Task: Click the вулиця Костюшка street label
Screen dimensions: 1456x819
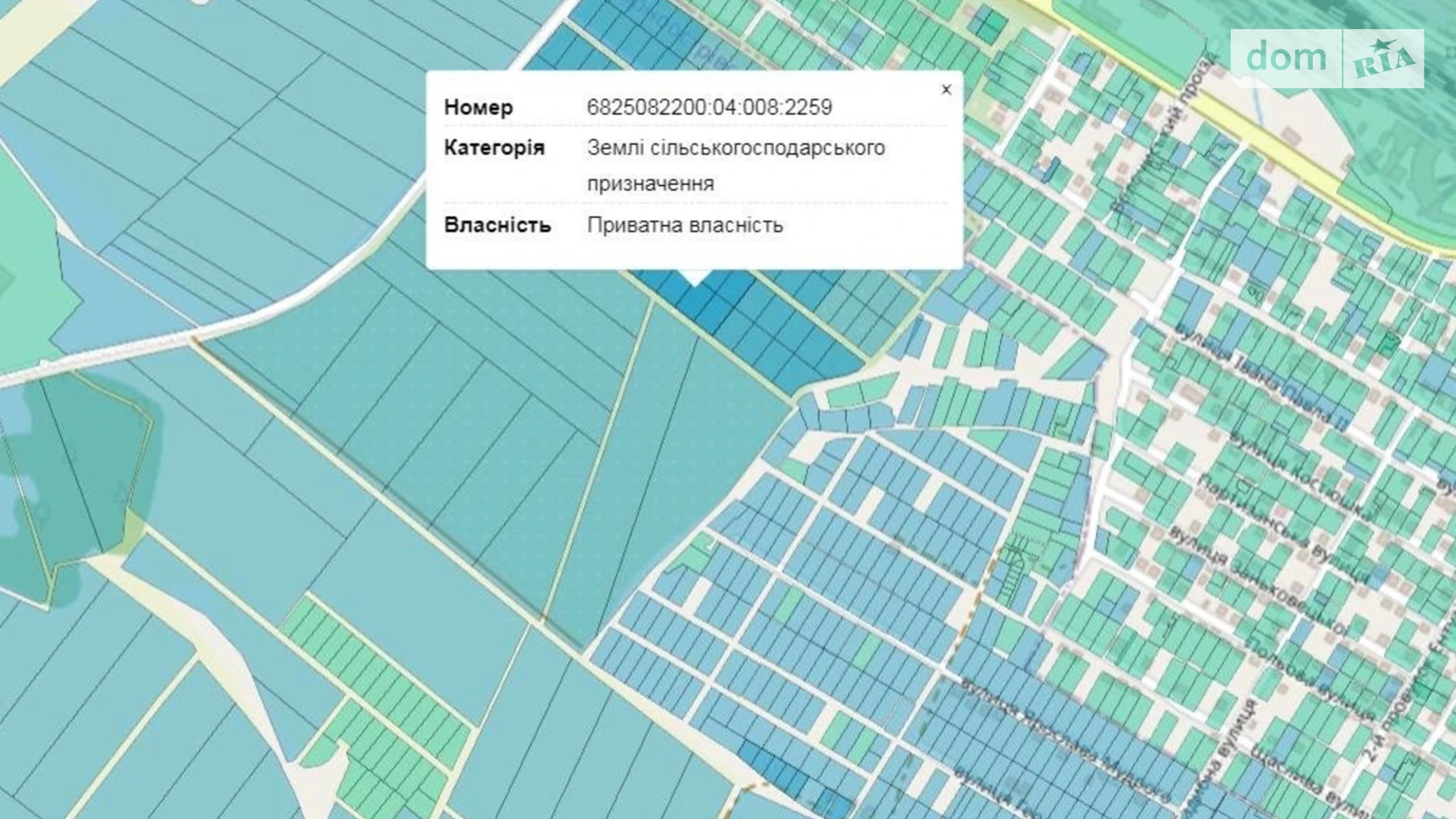Action: tap(1299, 472)
